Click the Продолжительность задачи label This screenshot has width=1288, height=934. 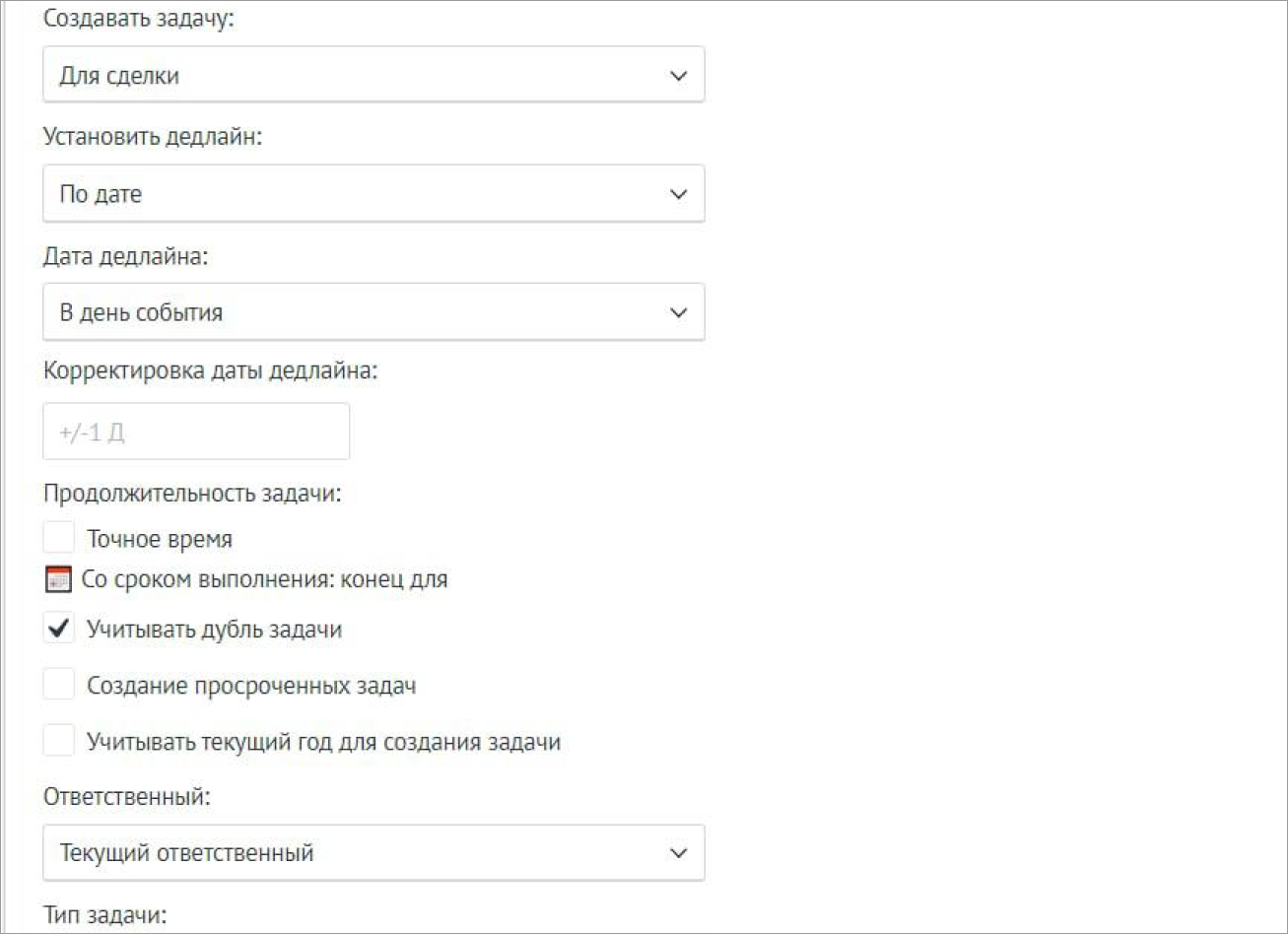(191, 494)
